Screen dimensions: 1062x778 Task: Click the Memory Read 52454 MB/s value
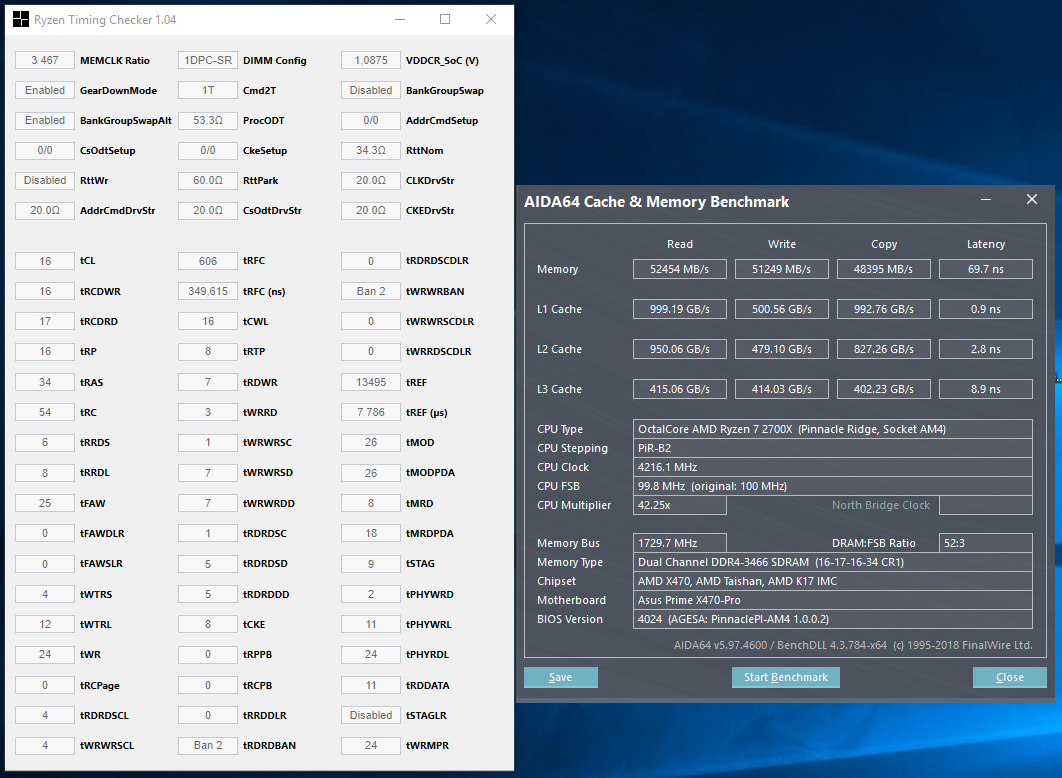click(x=679, y=269)
